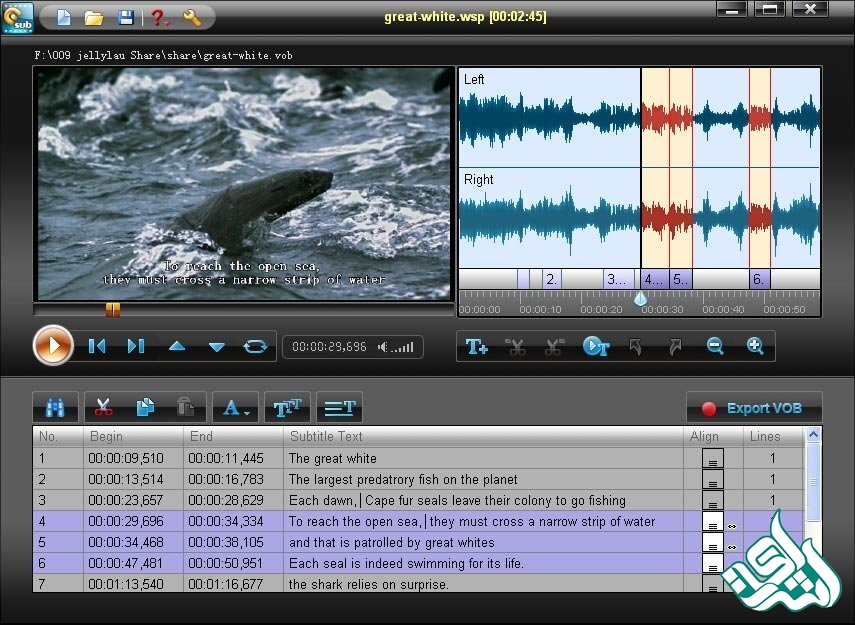Click the video seek bar handle
The width and height of the screenshot is (855, 625).
(x=113, y=310)
